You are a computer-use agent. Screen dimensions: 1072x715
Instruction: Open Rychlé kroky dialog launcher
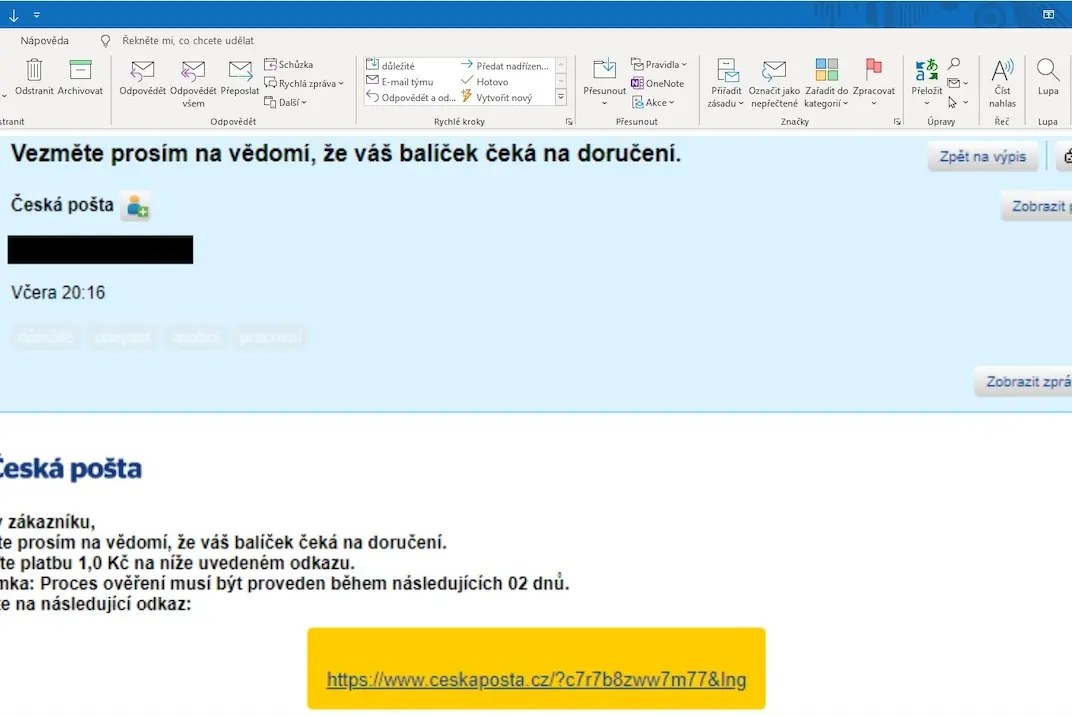point(569,122)
